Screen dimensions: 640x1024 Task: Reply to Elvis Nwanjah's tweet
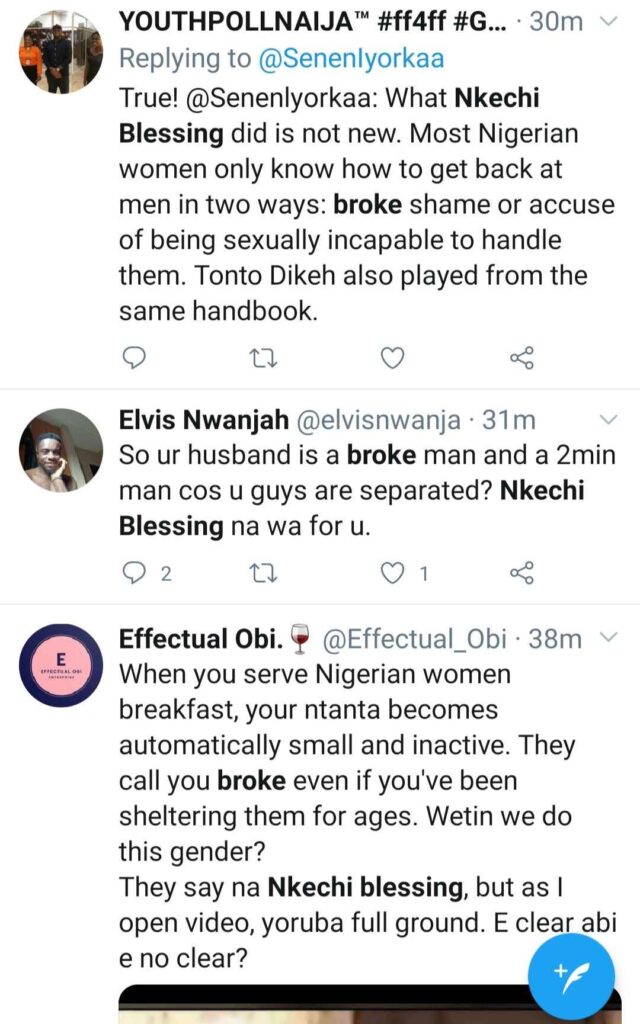tap(134, 573)
